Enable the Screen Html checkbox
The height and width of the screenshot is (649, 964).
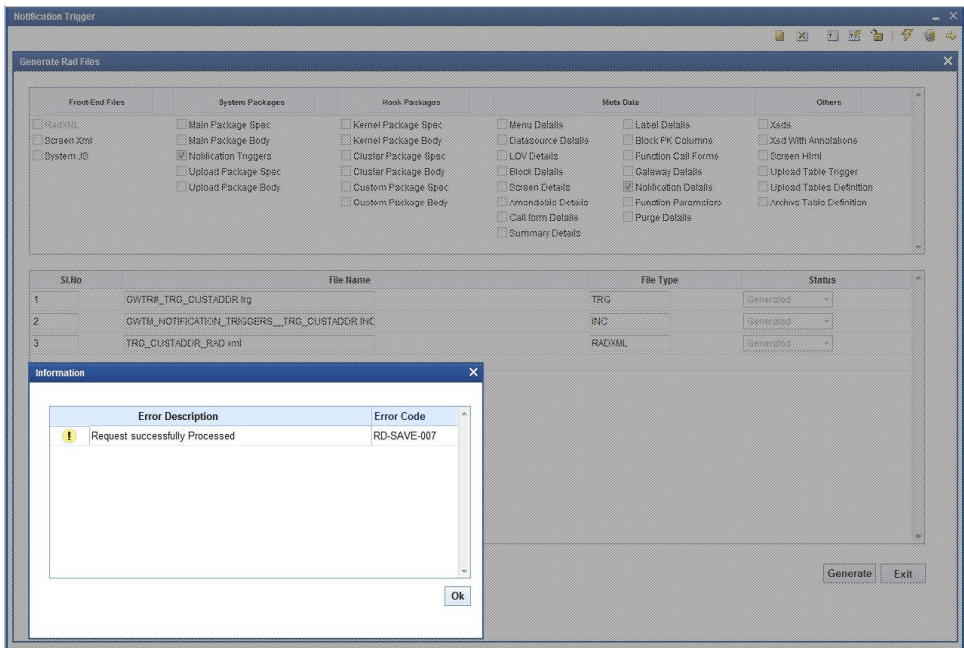(763, 155)
